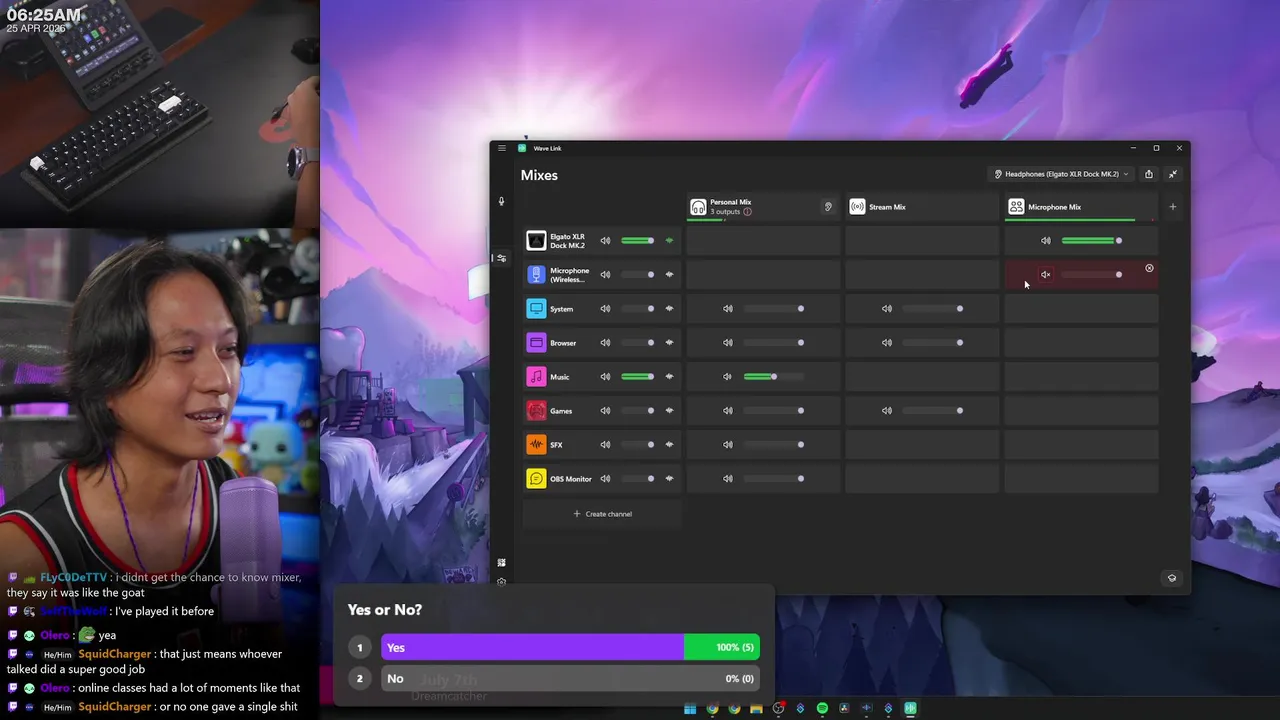Click the ear monitor icon on Personal Mix

click(x=828, y=207)
